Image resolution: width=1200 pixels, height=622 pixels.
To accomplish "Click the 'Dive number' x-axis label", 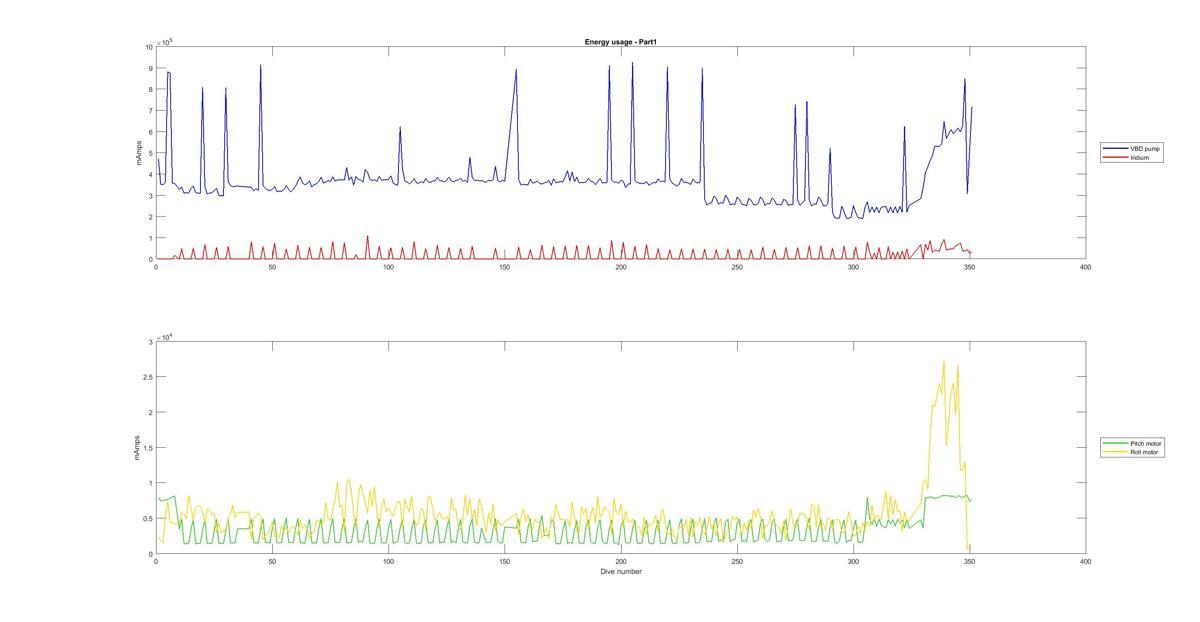I will tap(621, 572).
